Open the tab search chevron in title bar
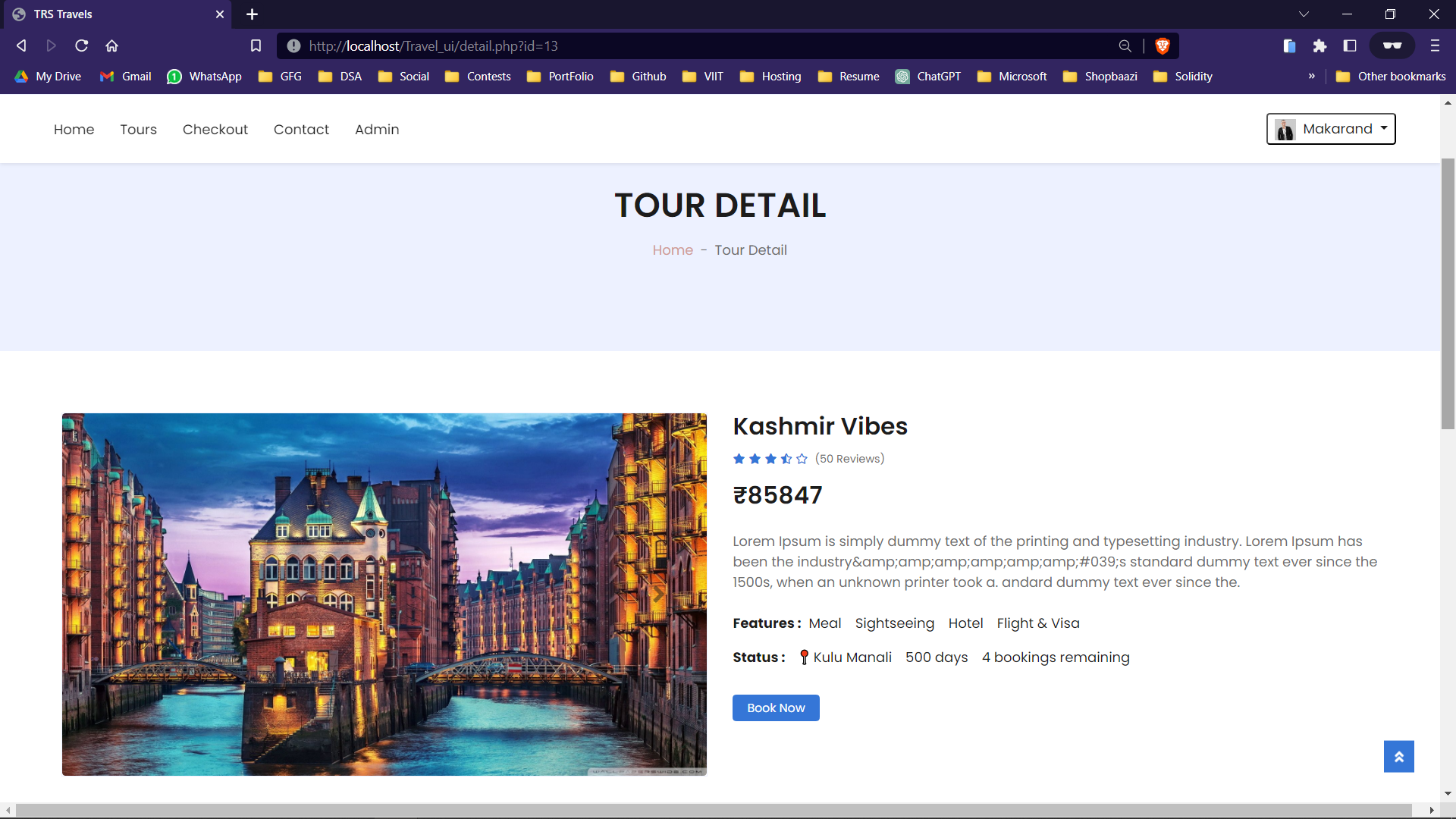The height and width of the screenshot is (819, 1456). coord(1304,14)
